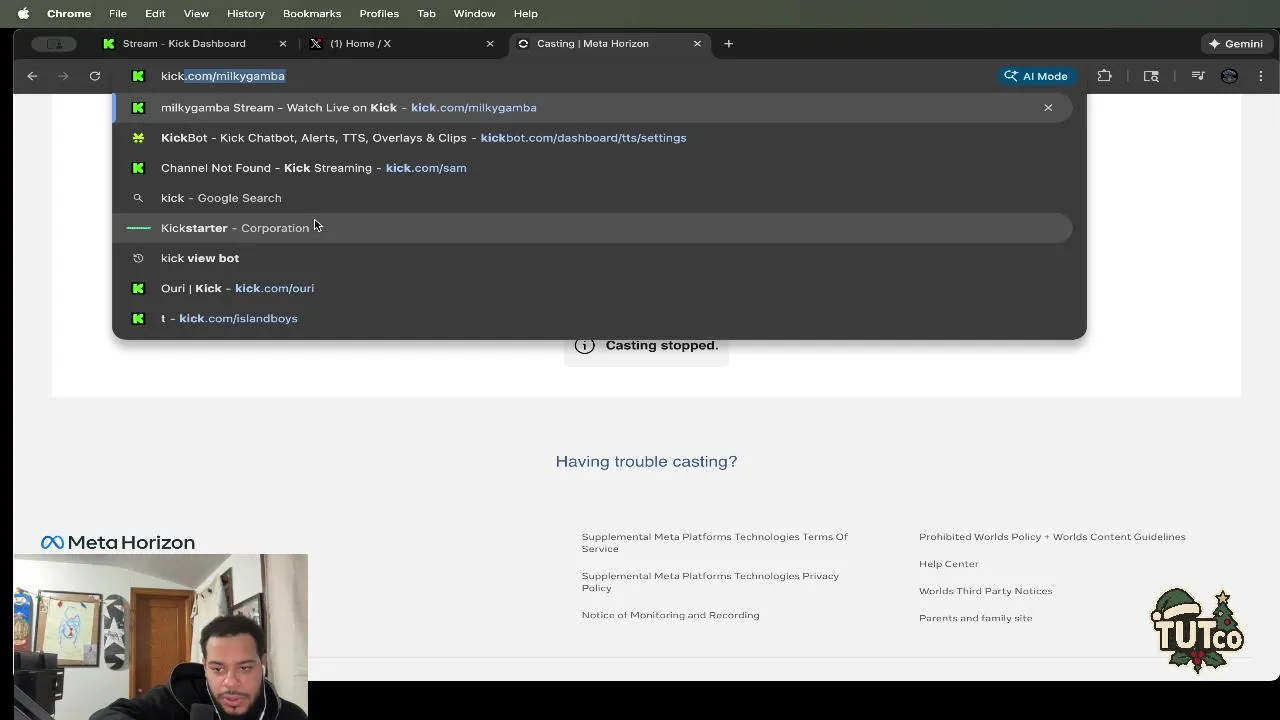The height and width of the screenshot is (720, 1280).
Task: Select kick - Google Search suggestion
Action: [592, 198]
